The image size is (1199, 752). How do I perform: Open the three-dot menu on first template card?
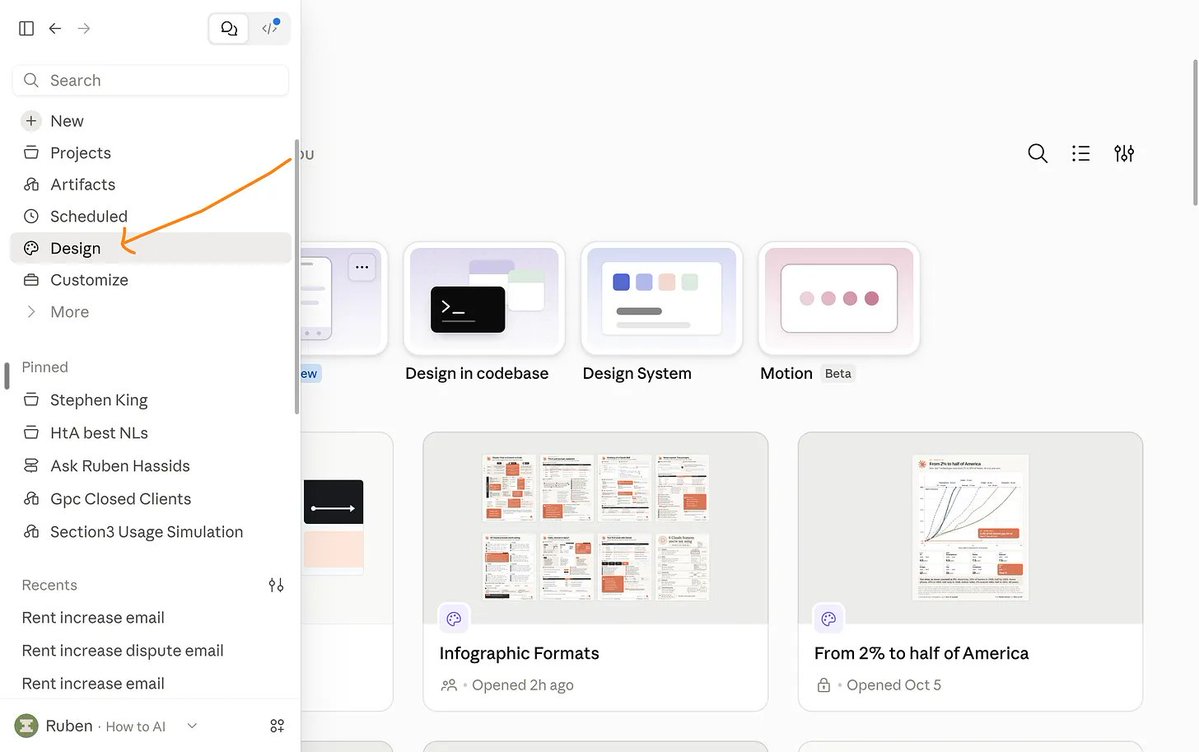point(362,267)
